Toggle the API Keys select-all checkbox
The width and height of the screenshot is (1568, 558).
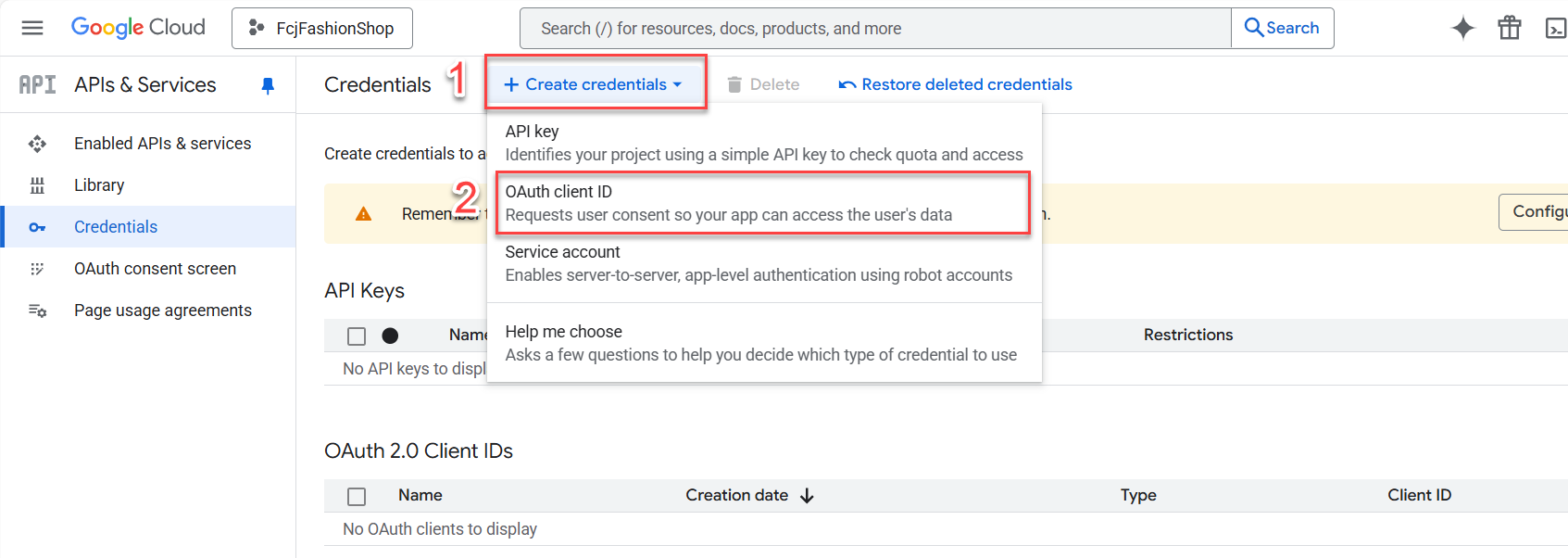point(357,336)
